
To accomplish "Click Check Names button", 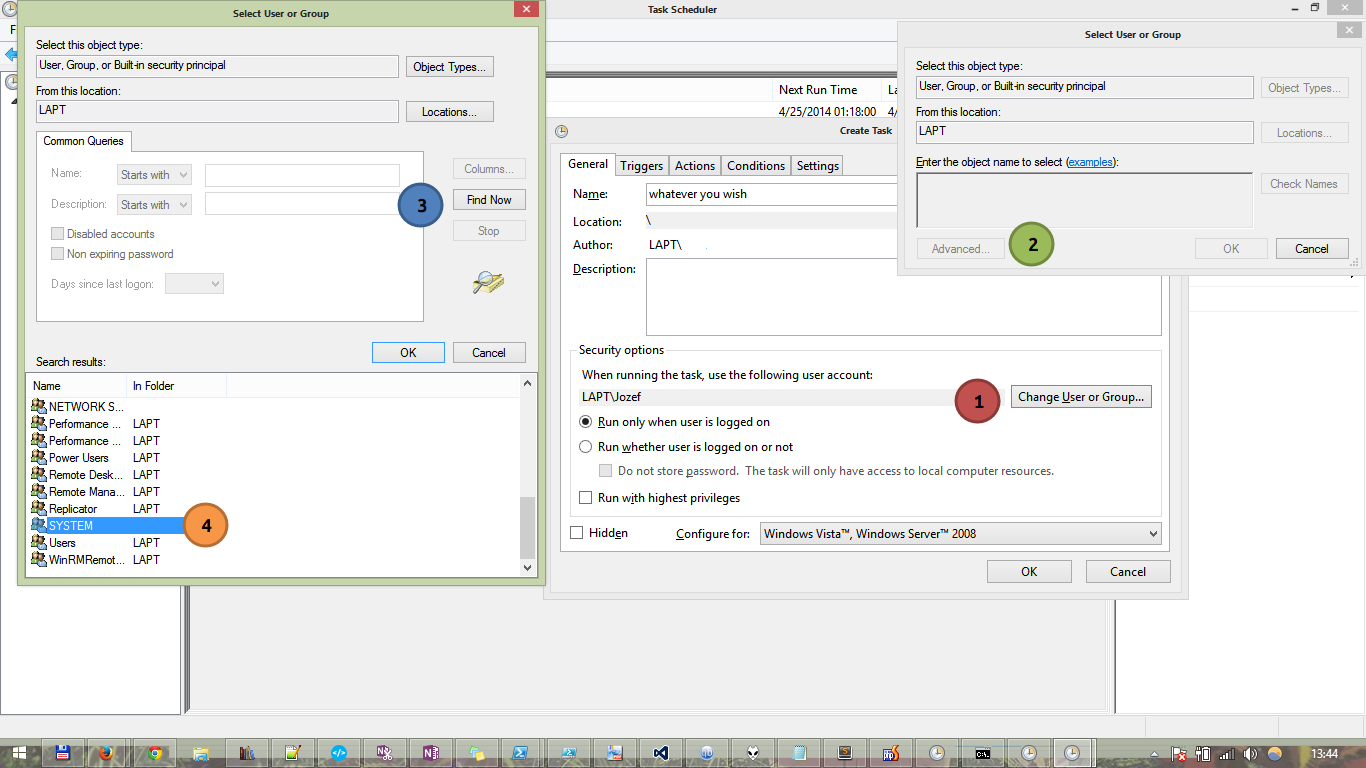I will 1303,184.
